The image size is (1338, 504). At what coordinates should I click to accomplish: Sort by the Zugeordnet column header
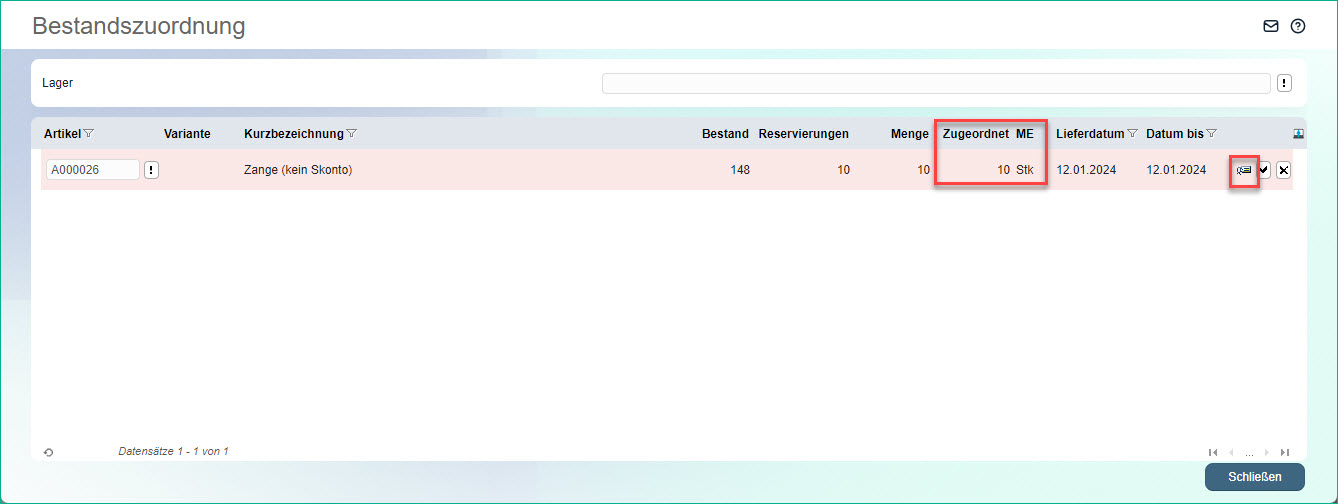click(976, 133)
